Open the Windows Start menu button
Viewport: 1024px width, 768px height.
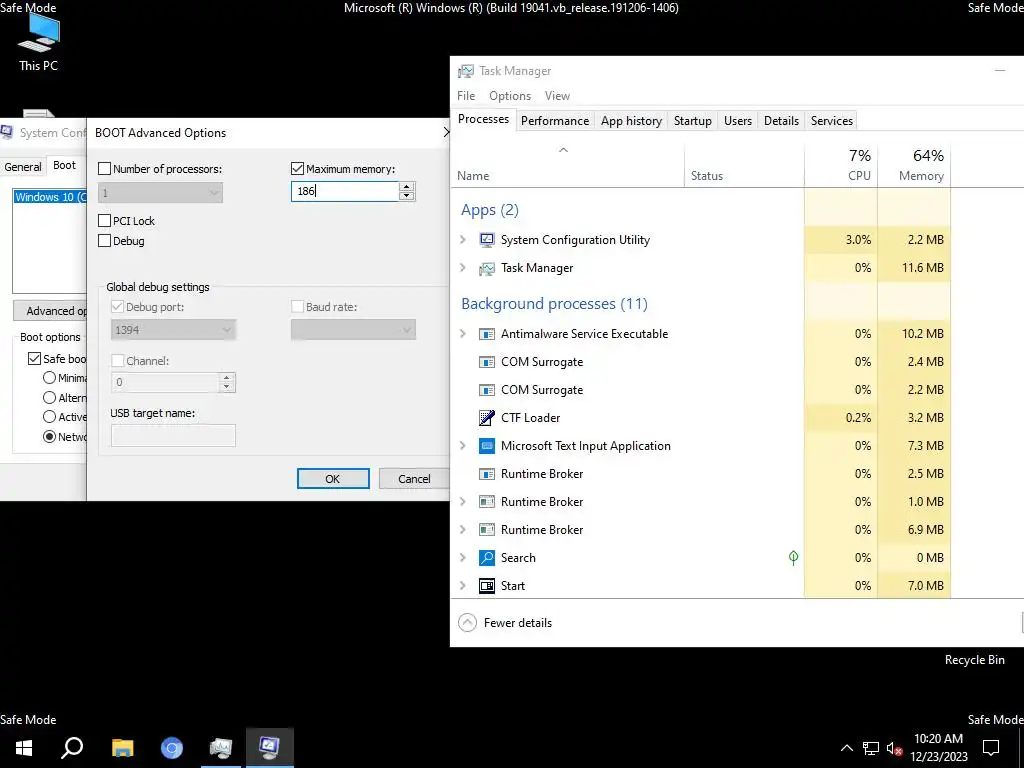24,748
